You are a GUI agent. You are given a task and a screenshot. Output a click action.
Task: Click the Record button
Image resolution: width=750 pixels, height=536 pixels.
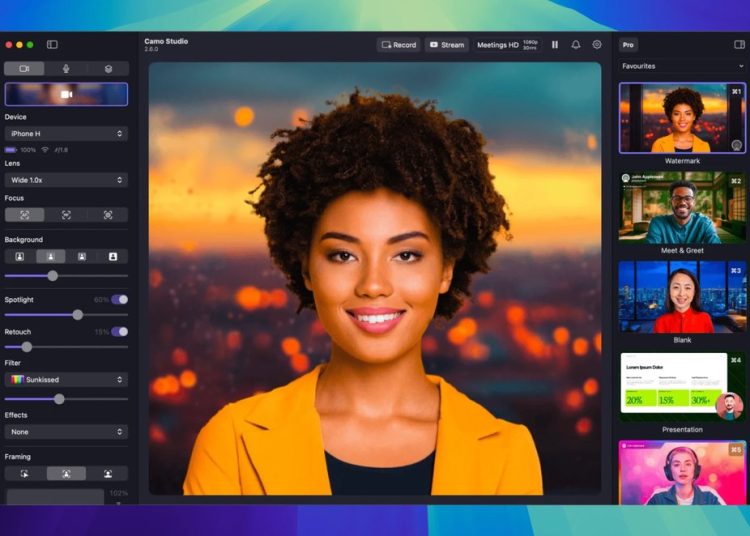tap(398, 45)
